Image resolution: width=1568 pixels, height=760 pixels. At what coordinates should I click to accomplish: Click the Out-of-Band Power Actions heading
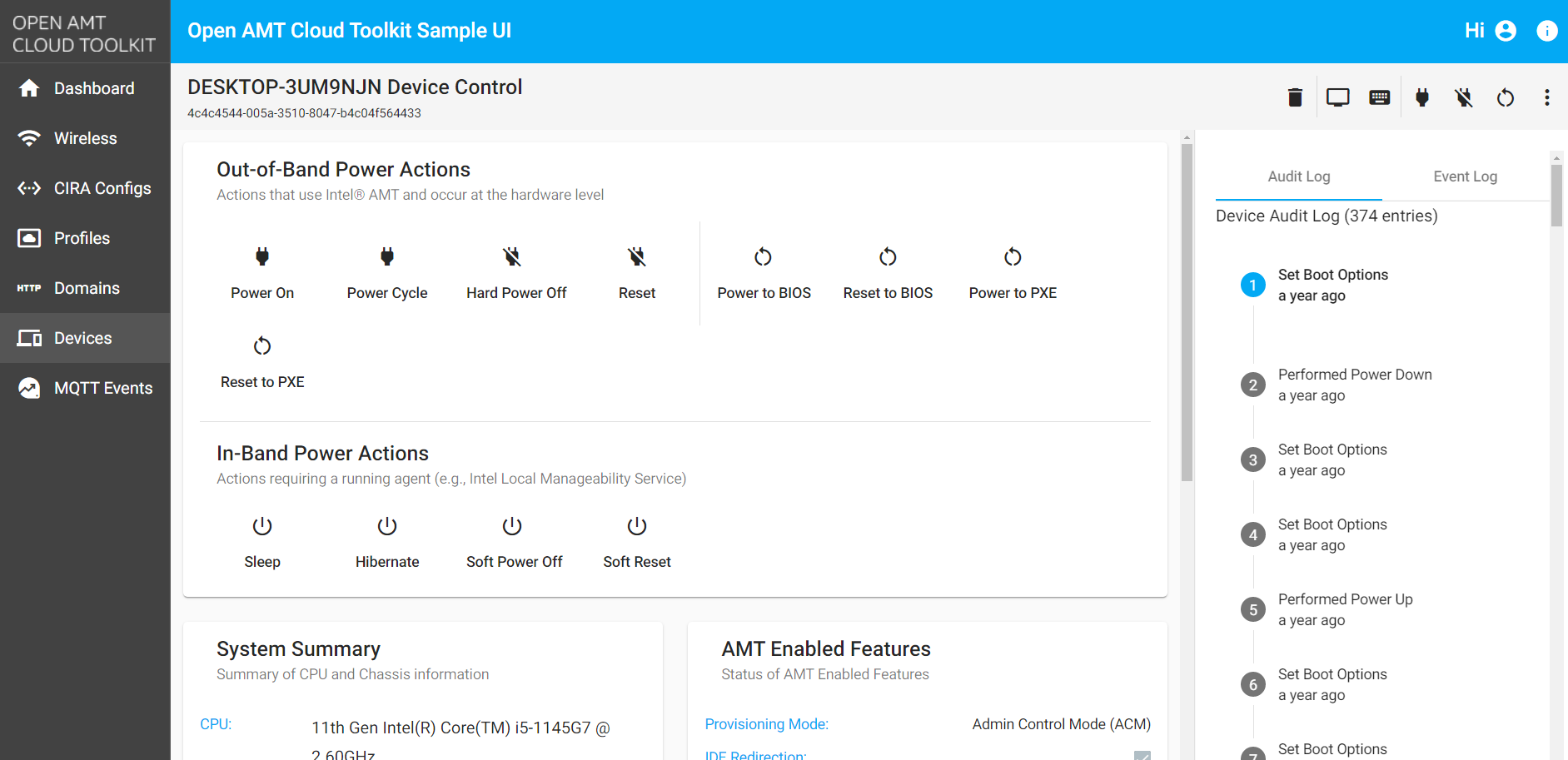coord(343,169)
